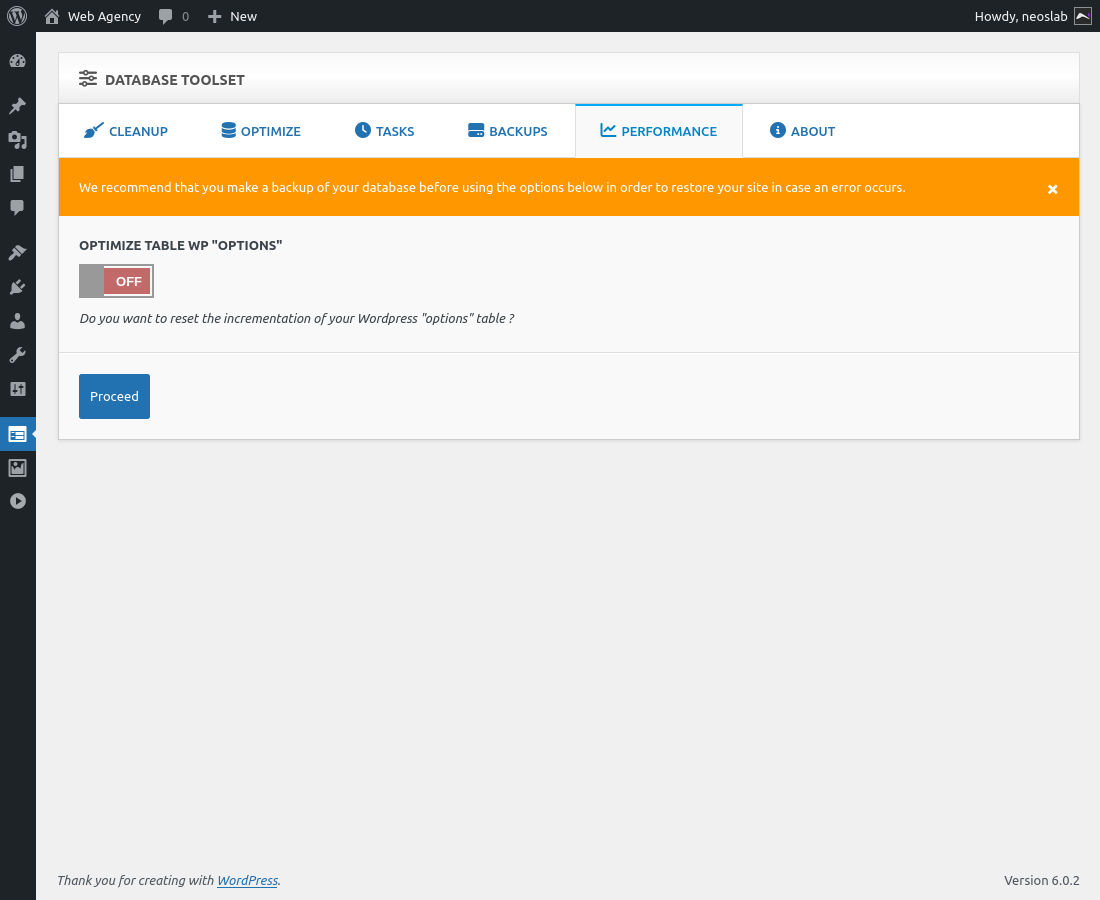Switch to the Backups tab
This screenshot has height=900, width=1100.
coord(507,131)
